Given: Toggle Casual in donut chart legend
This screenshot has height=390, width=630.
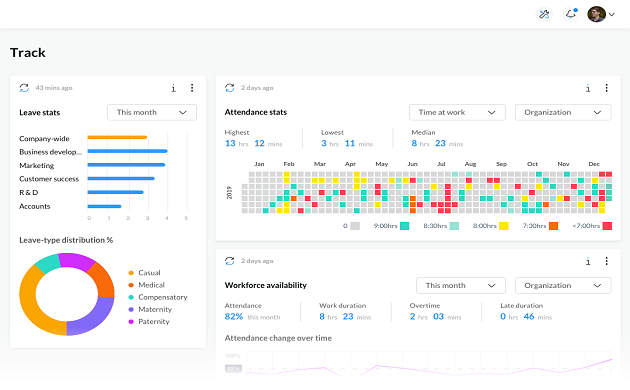Looking at the screenshot, I should point(144,273).
